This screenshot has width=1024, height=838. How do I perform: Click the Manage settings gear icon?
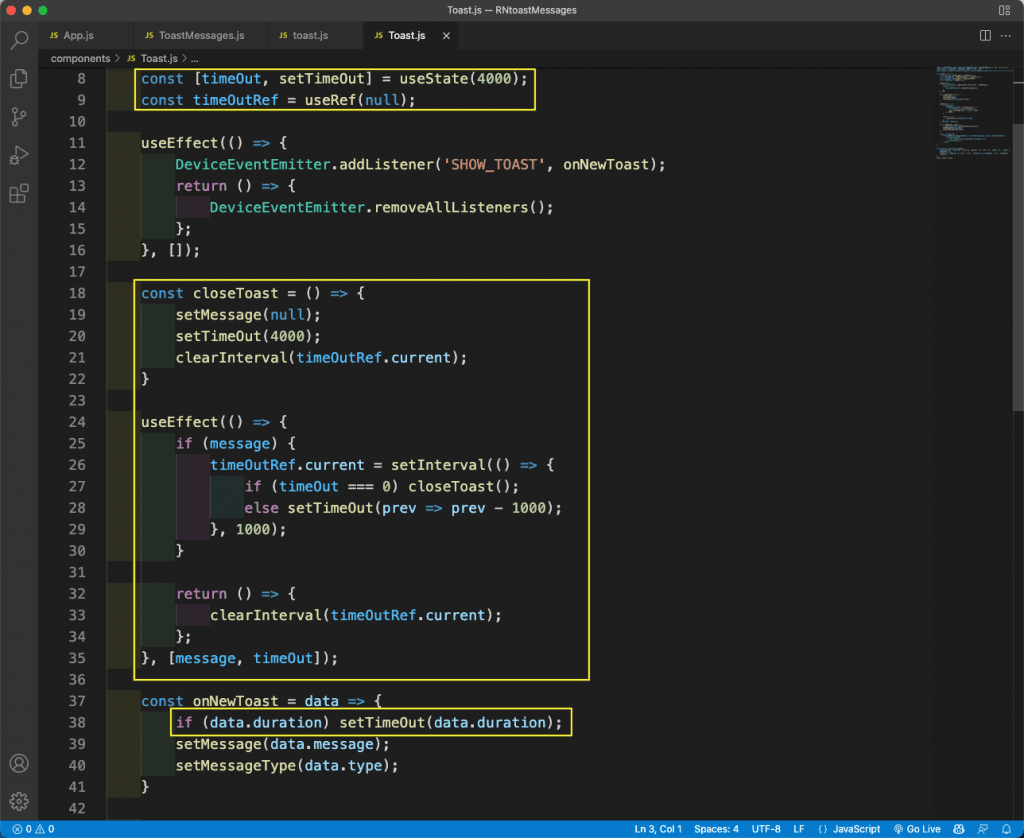pos(18,801)
